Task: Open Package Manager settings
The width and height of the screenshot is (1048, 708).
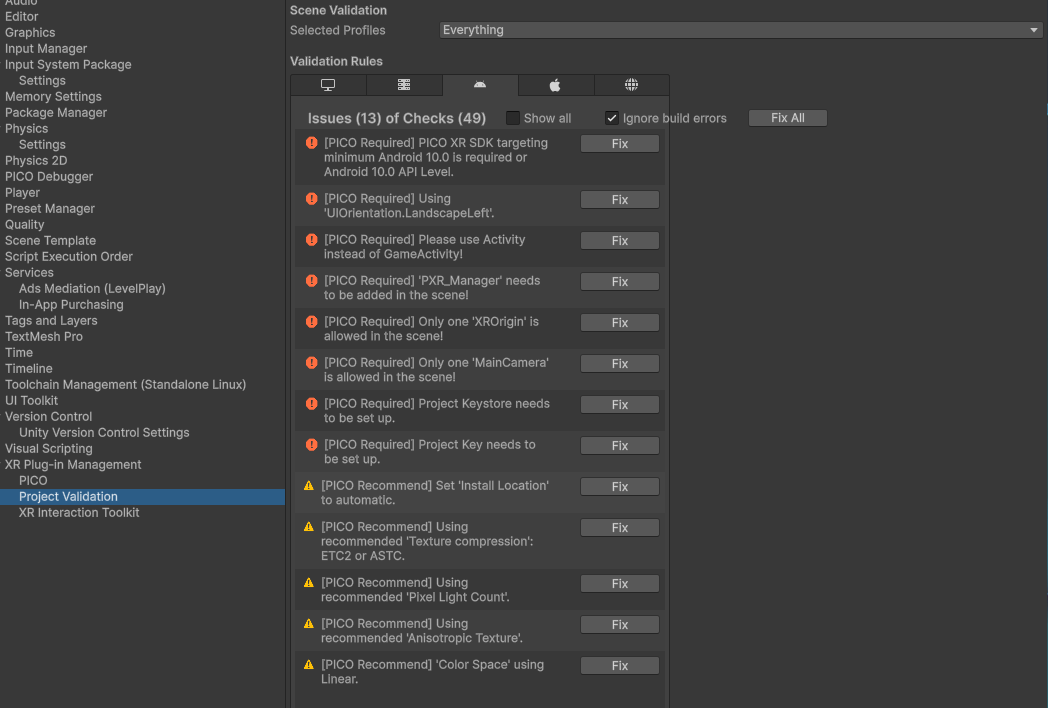Action: 56,113
